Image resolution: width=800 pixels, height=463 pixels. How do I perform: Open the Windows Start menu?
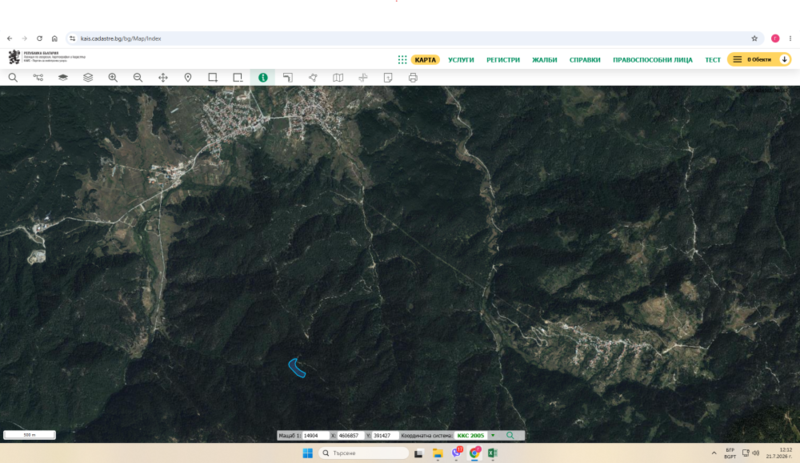pos(308,453)
